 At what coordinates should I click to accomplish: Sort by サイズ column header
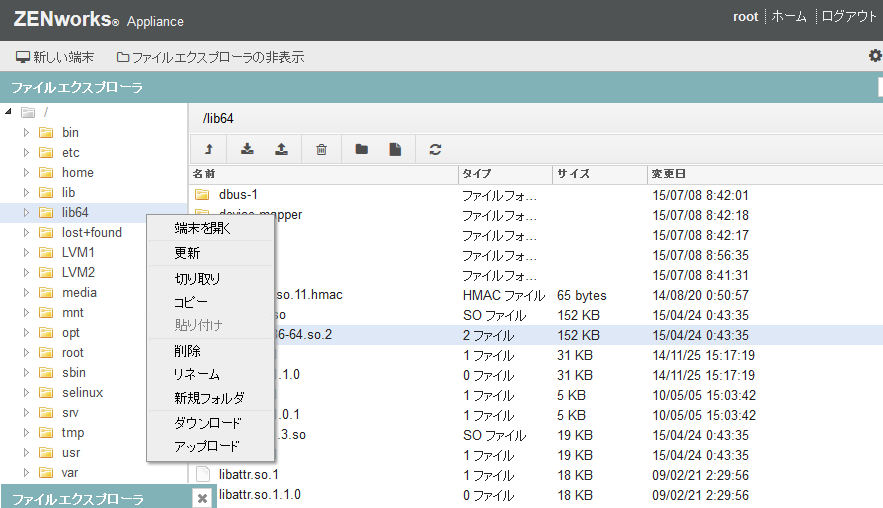click(600, 173)
